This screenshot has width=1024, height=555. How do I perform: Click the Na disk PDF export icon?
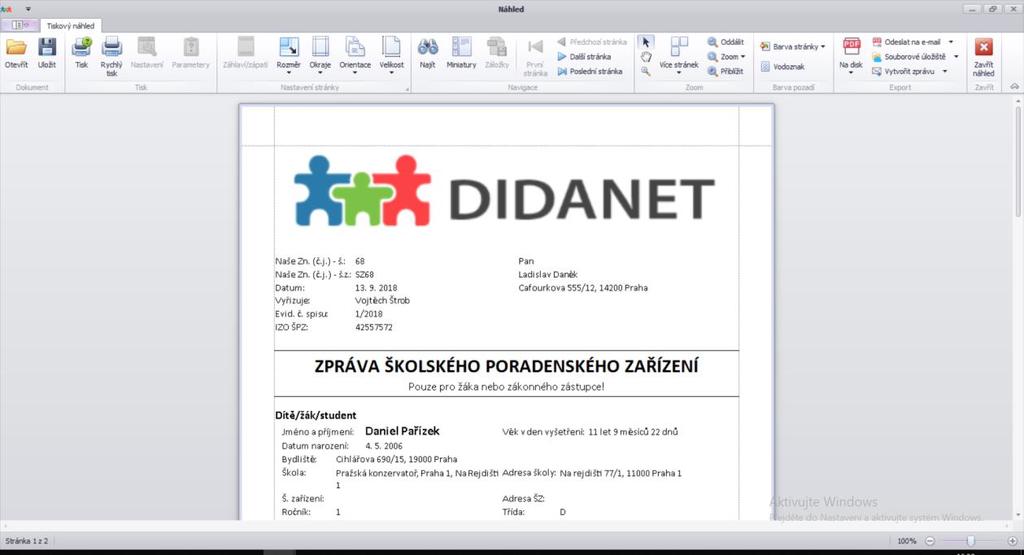(x=851, y=48)
